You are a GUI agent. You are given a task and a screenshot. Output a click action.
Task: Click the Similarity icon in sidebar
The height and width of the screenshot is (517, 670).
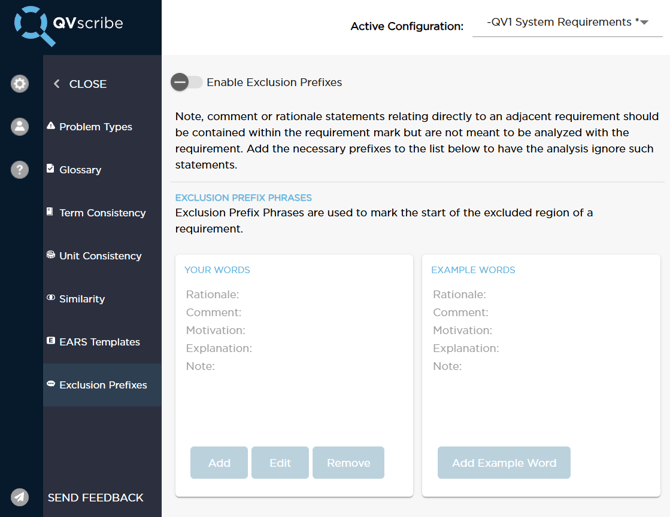tap(51, 298)
